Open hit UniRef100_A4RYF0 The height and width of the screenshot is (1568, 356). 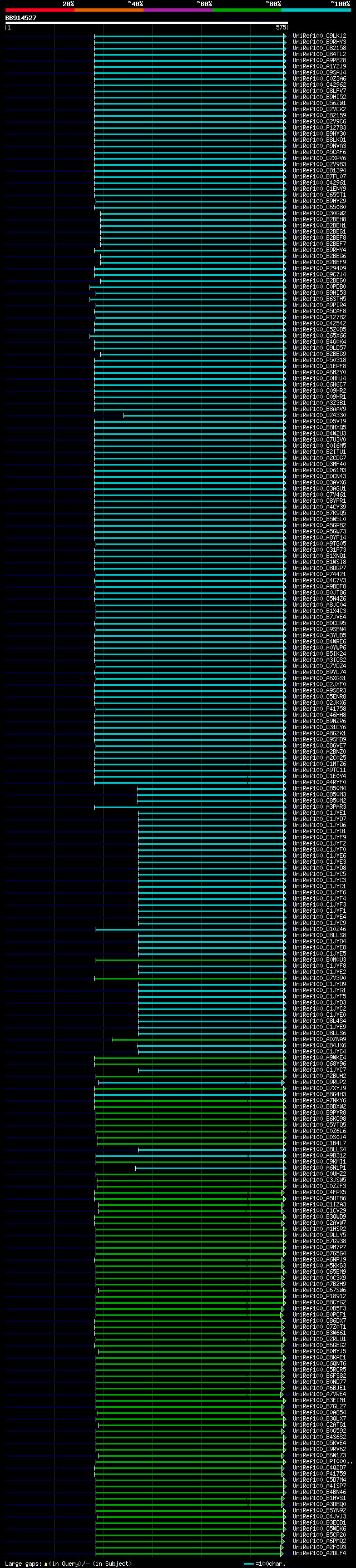pos(319,782)
